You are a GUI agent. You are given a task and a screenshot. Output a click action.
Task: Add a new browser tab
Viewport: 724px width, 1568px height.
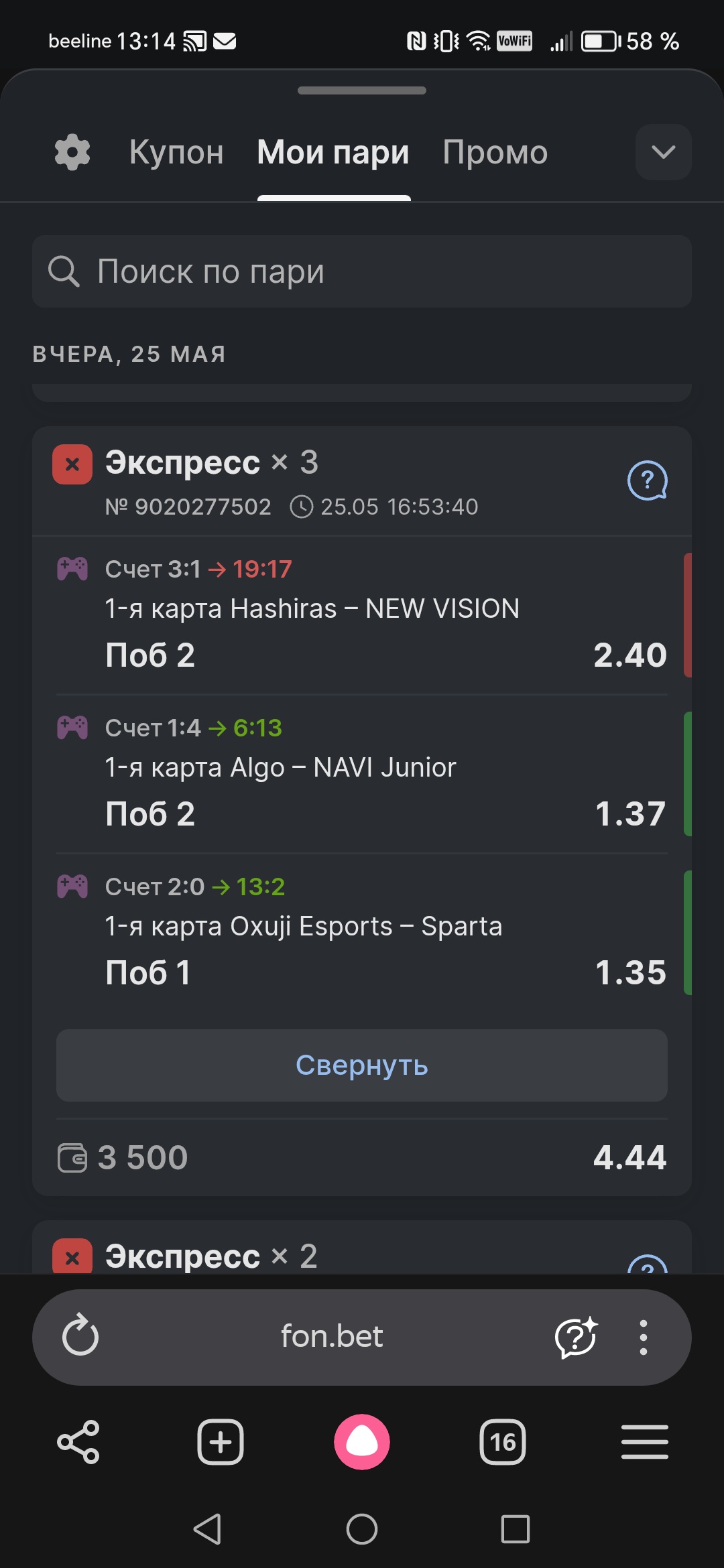221,1441
